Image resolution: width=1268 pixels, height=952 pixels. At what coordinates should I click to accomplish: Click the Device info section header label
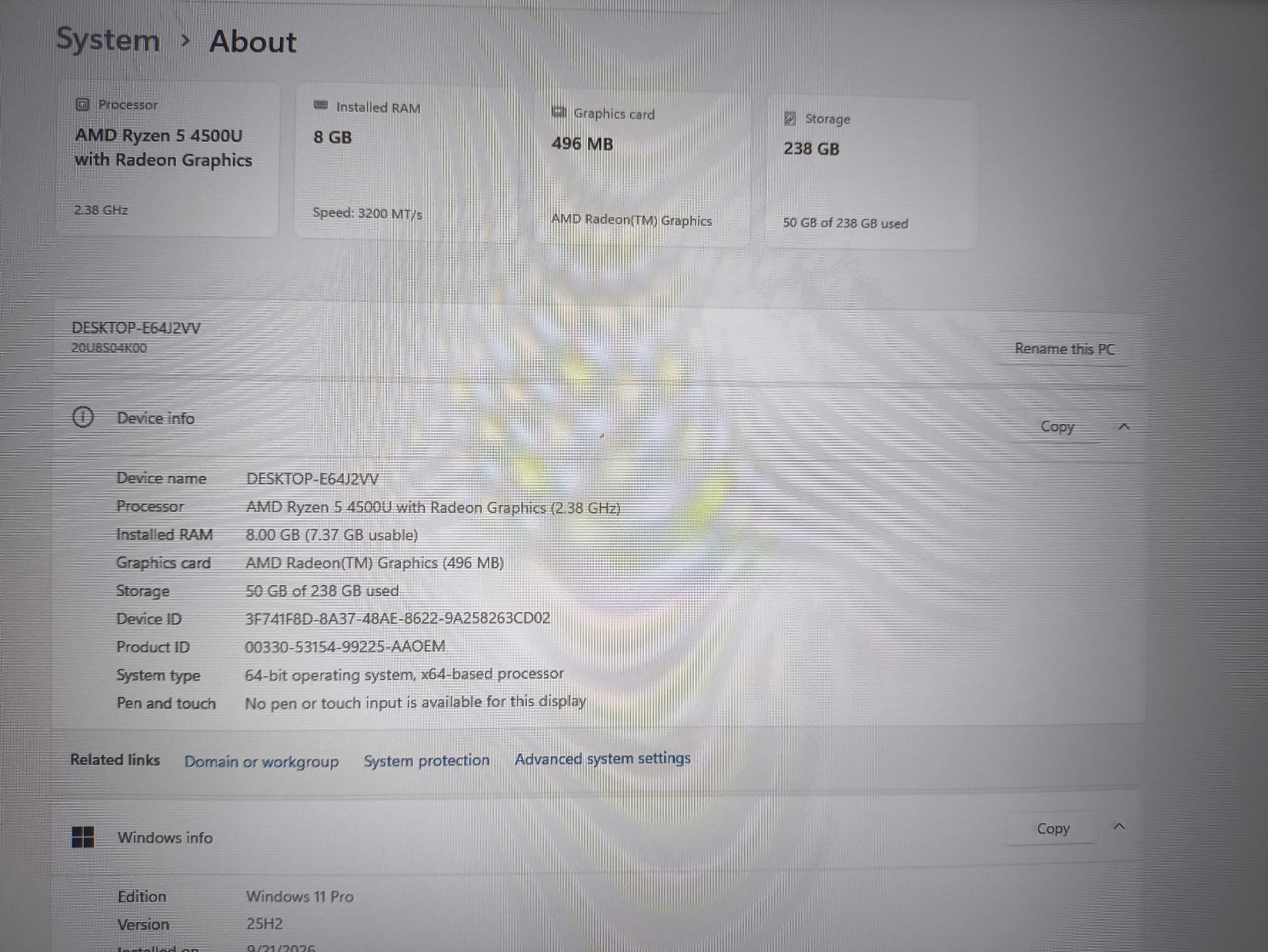[155, 418]
